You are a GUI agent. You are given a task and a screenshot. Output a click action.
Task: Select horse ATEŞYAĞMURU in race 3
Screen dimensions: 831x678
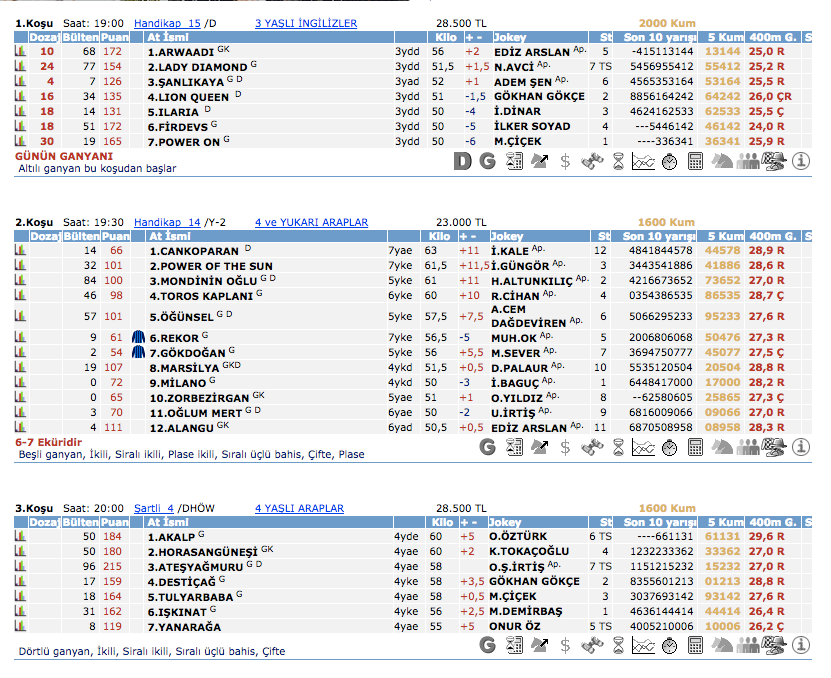tap(197, 566)
